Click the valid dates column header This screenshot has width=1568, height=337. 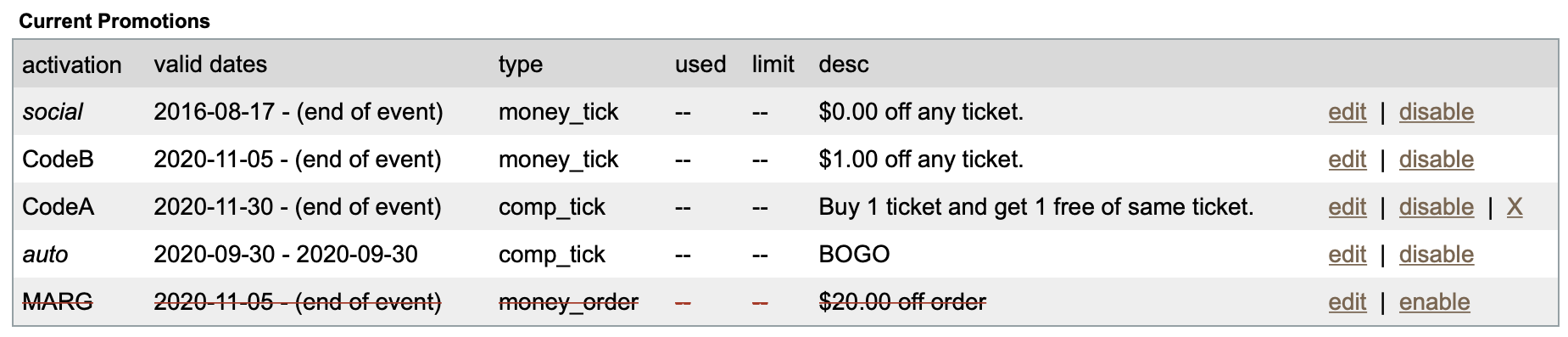click(210, 65)
